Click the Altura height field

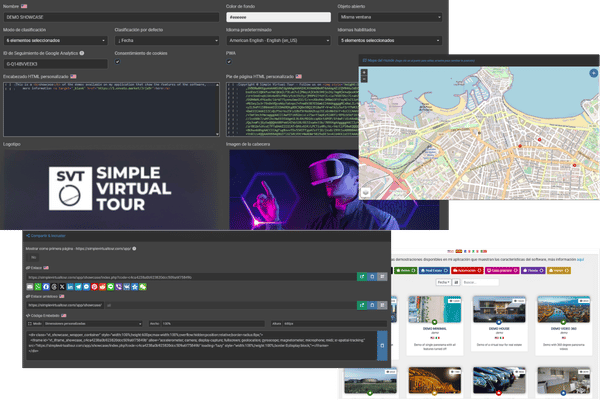pos(335,324)
